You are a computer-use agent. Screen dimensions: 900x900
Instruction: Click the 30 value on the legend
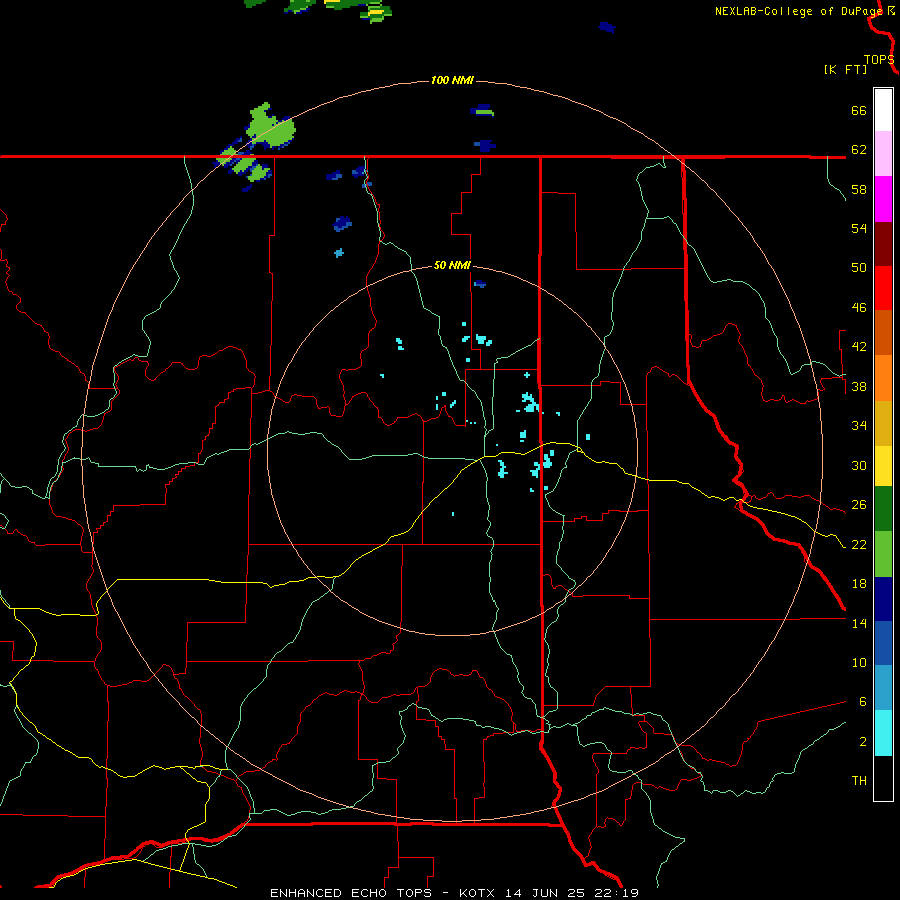point(859,465)
